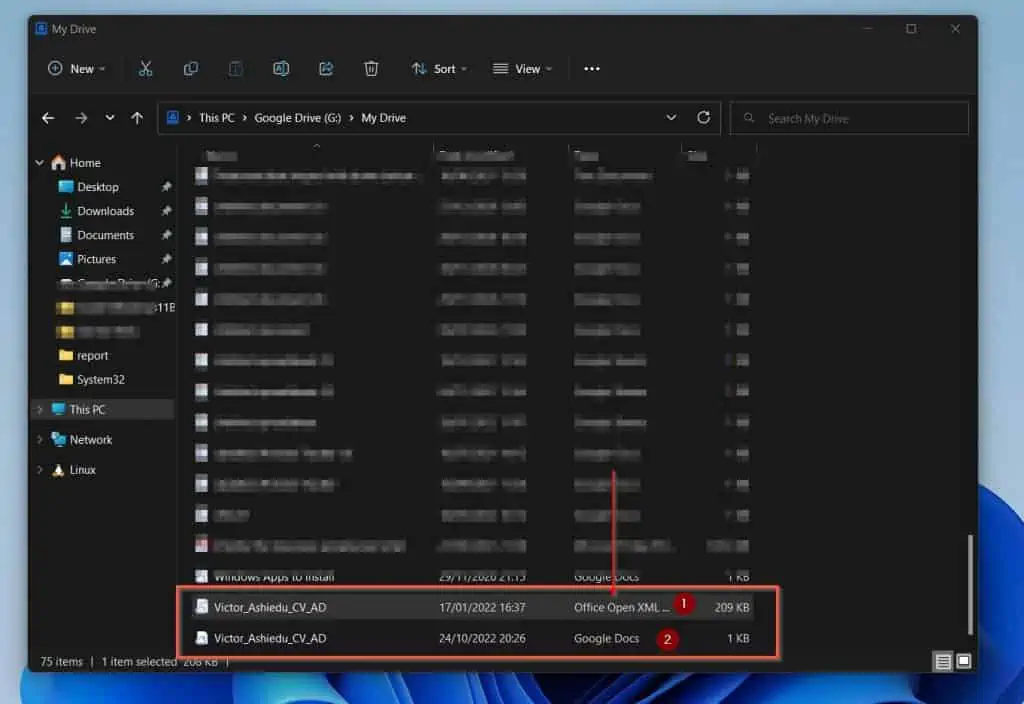Screen dimensions: 1024x704
Task: Click the chevron between This PC and Google Drive
Action: click(244, 118)
